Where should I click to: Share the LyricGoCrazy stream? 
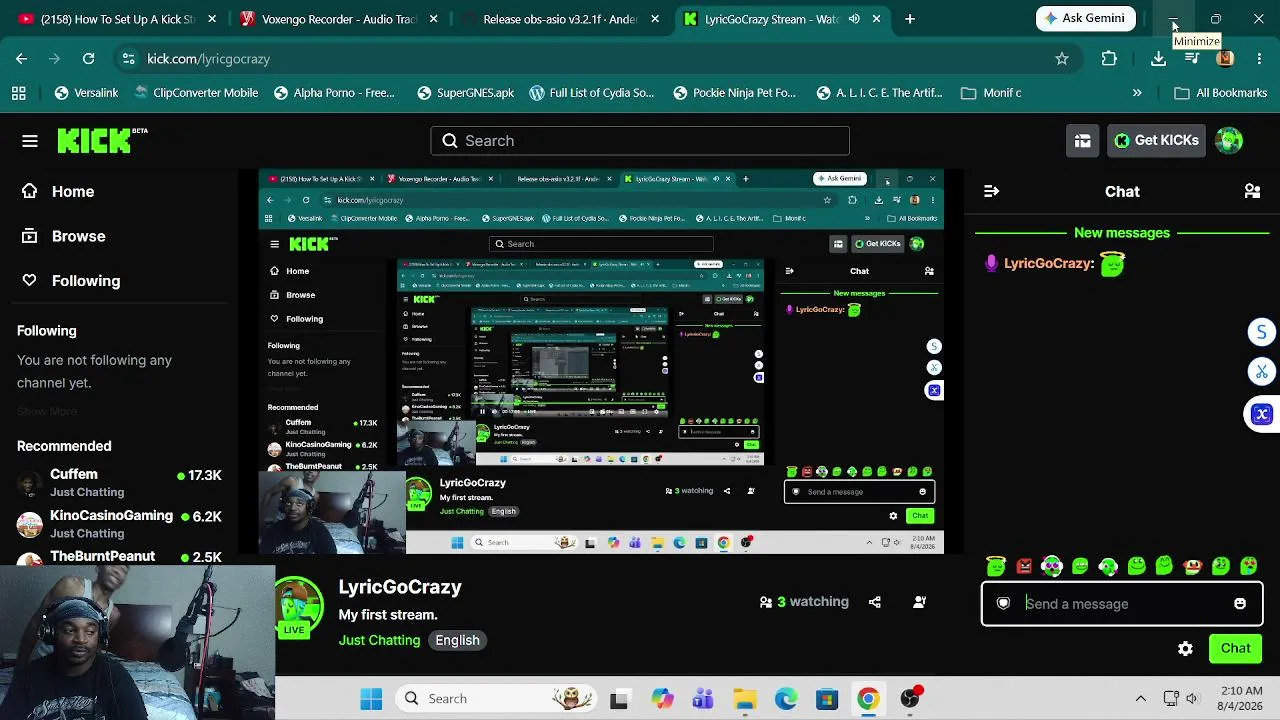click(x=875, y=602)
